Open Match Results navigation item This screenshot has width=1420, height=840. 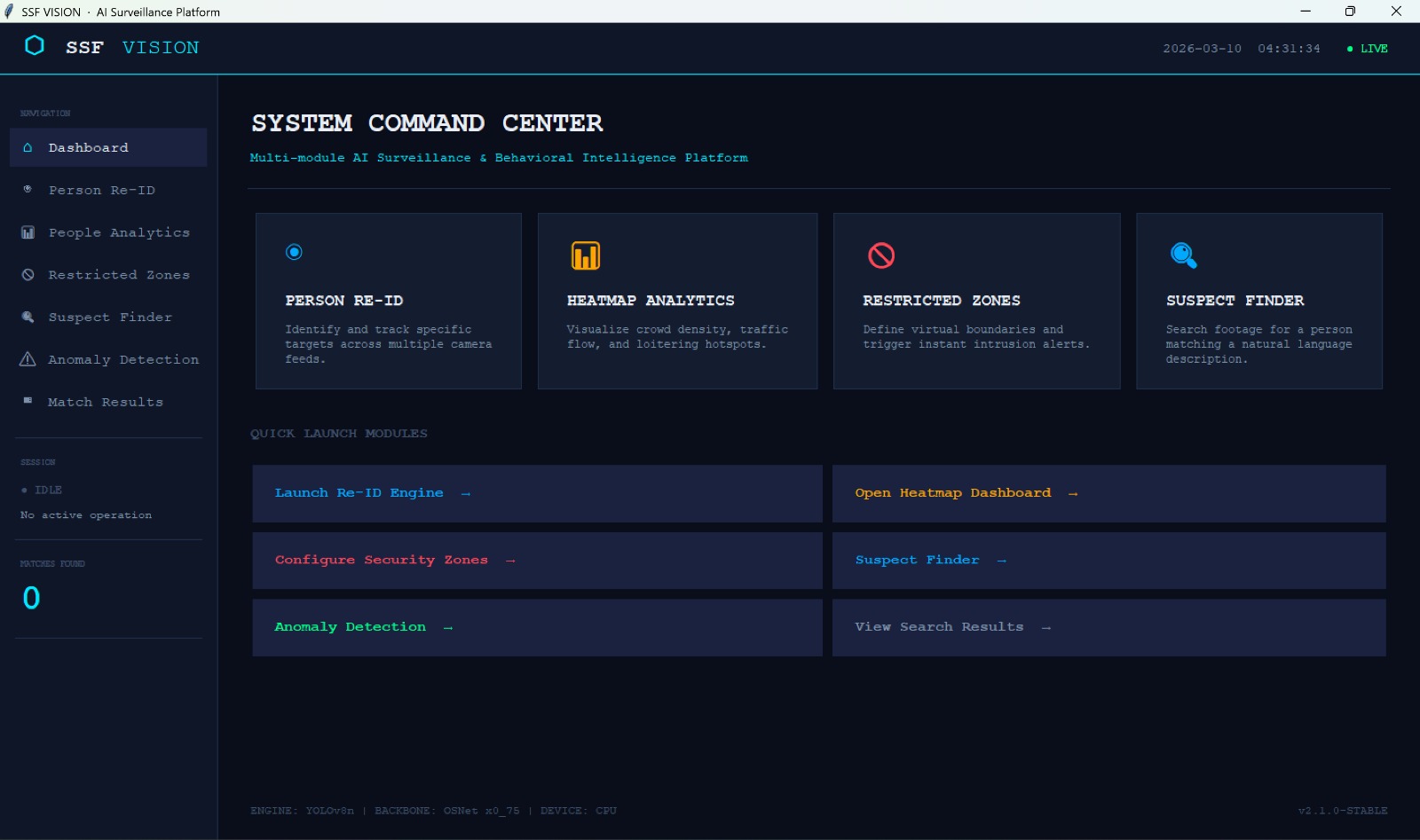coord(105,402)
